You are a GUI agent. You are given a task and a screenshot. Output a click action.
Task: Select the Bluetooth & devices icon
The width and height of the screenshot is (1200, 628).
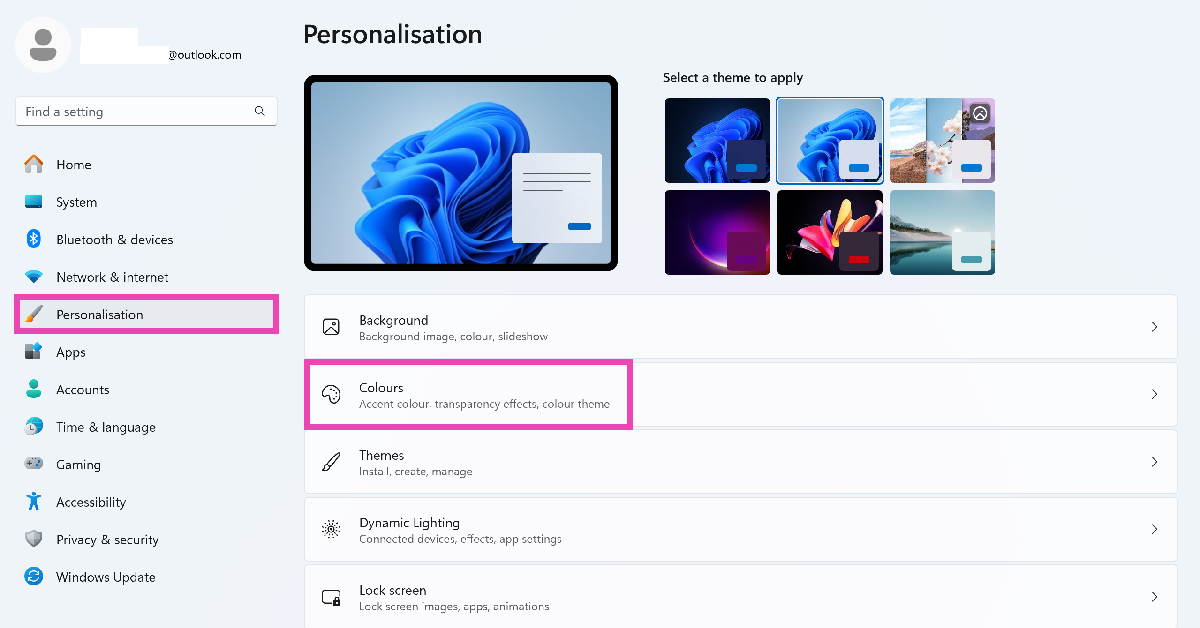pyautogui.click(x=34, y=239)
